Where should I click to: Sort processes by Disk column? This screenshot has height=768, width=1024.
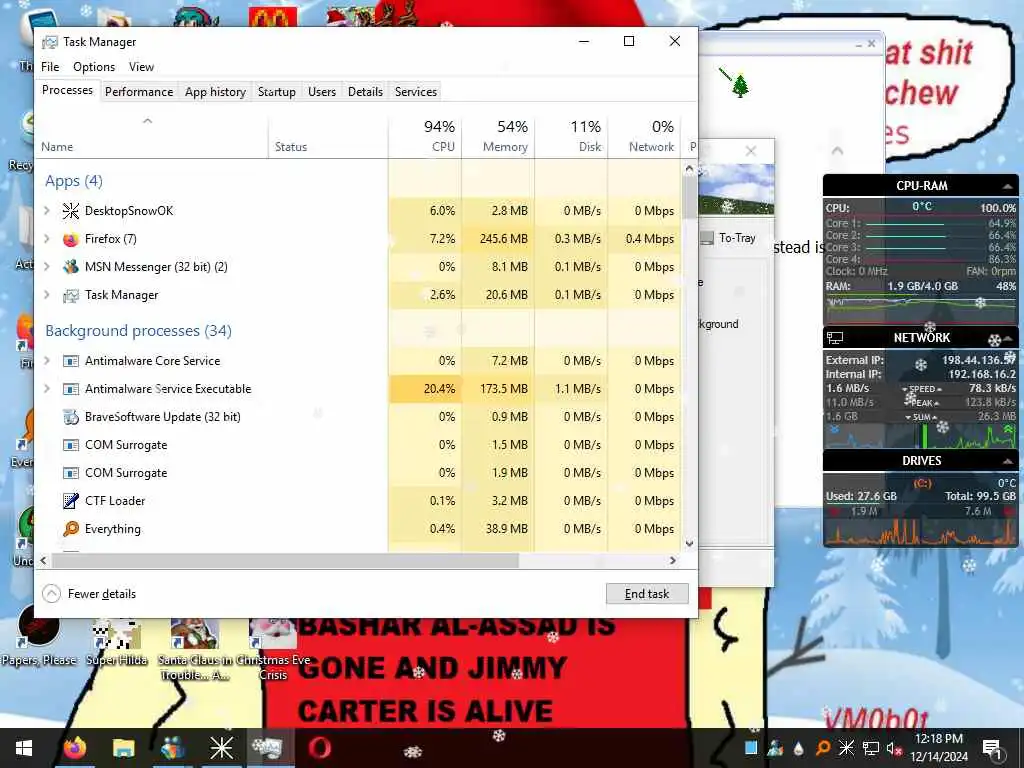click(571, 136)
